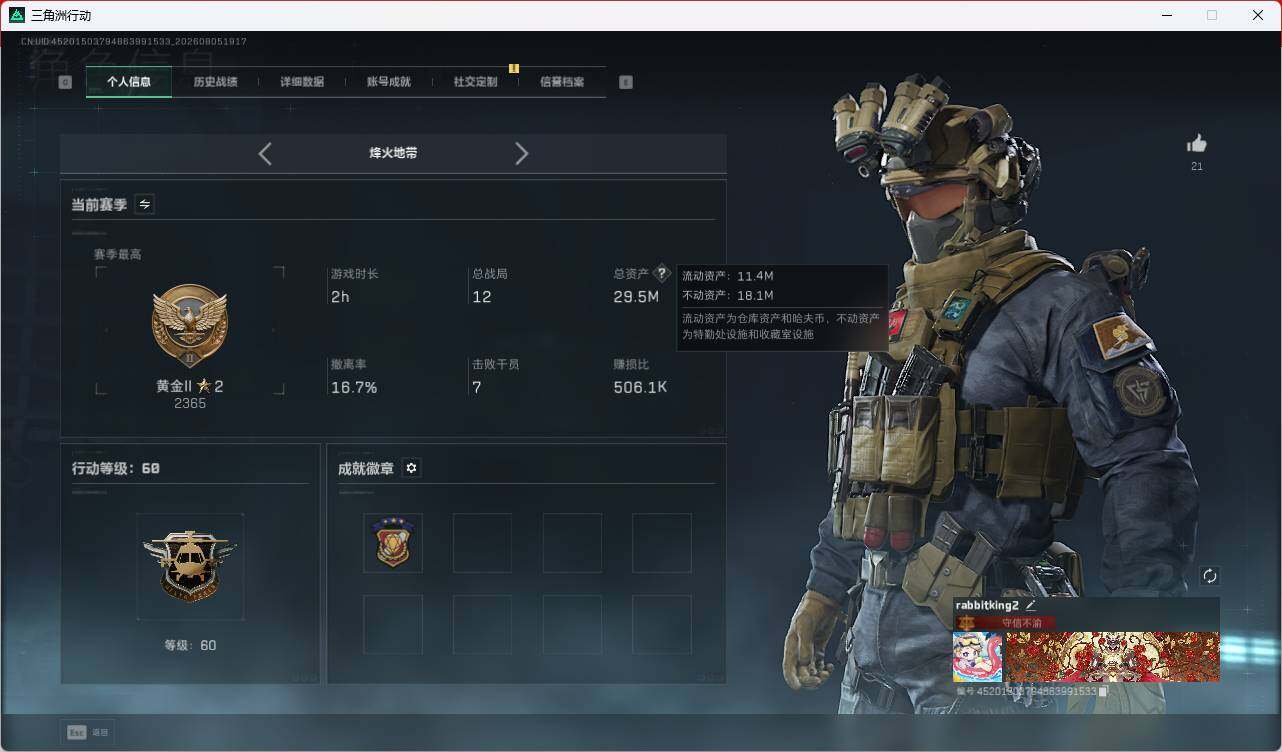This screenshot has height=752, width=1282.
Task: Click the gold rank eagle badge
Action: [x=190, y=326]
